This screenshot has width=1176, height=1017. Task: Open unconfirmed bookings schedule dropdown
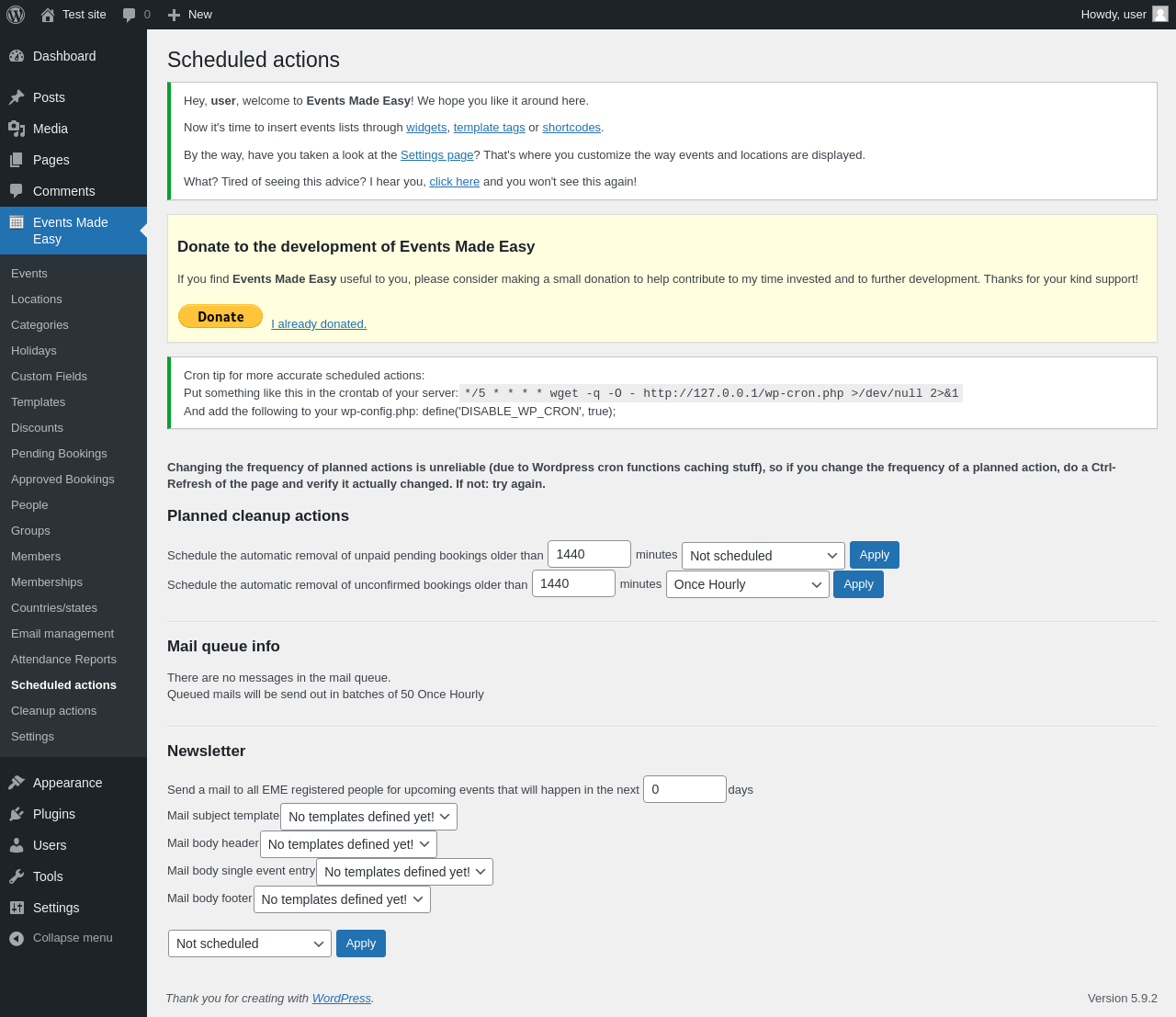coord(748,584)
